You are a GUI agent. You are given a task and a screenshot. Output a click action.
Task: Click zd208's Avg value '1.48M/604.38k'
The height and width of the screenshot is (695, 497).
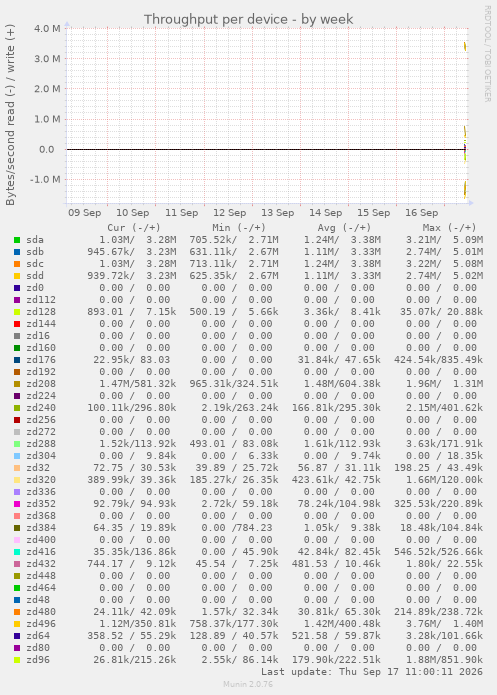(342, 384)
